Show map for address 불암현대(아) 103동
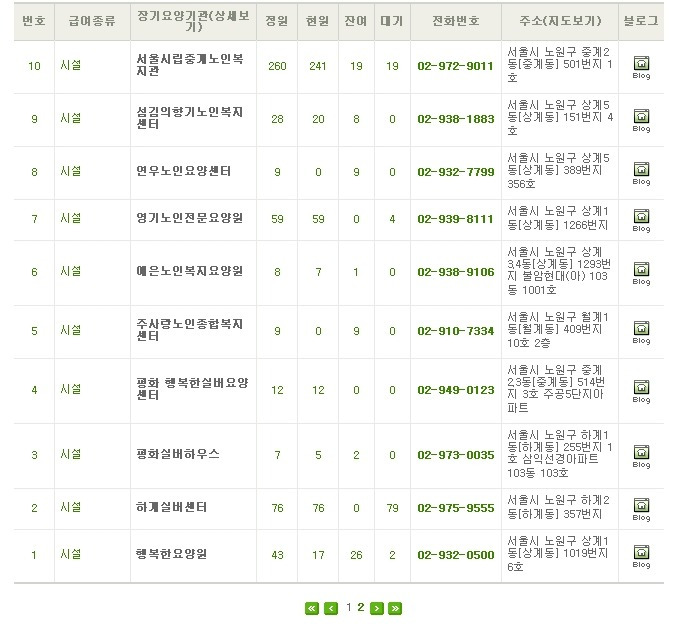The height and width of the screenshot is (630, 679). coord(559,271)
